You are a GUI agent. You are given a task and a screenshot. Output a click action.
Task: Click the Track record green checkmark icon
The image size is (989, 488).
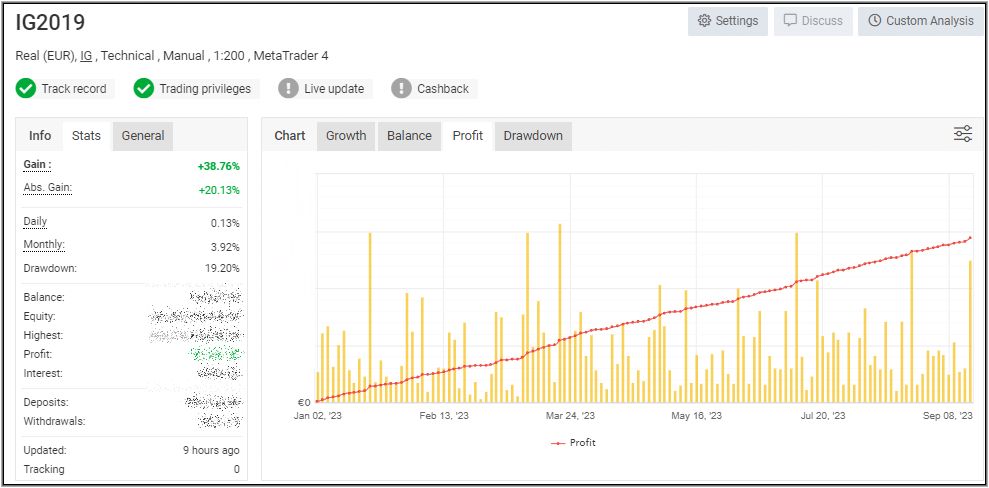(x=26, y=88)
